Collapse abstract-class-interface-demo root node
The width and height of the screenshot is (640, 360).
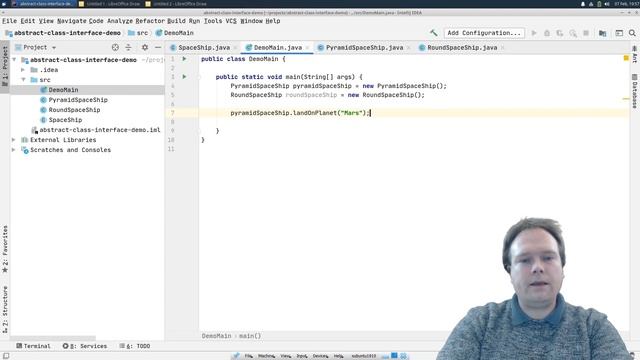click(15, 60)
